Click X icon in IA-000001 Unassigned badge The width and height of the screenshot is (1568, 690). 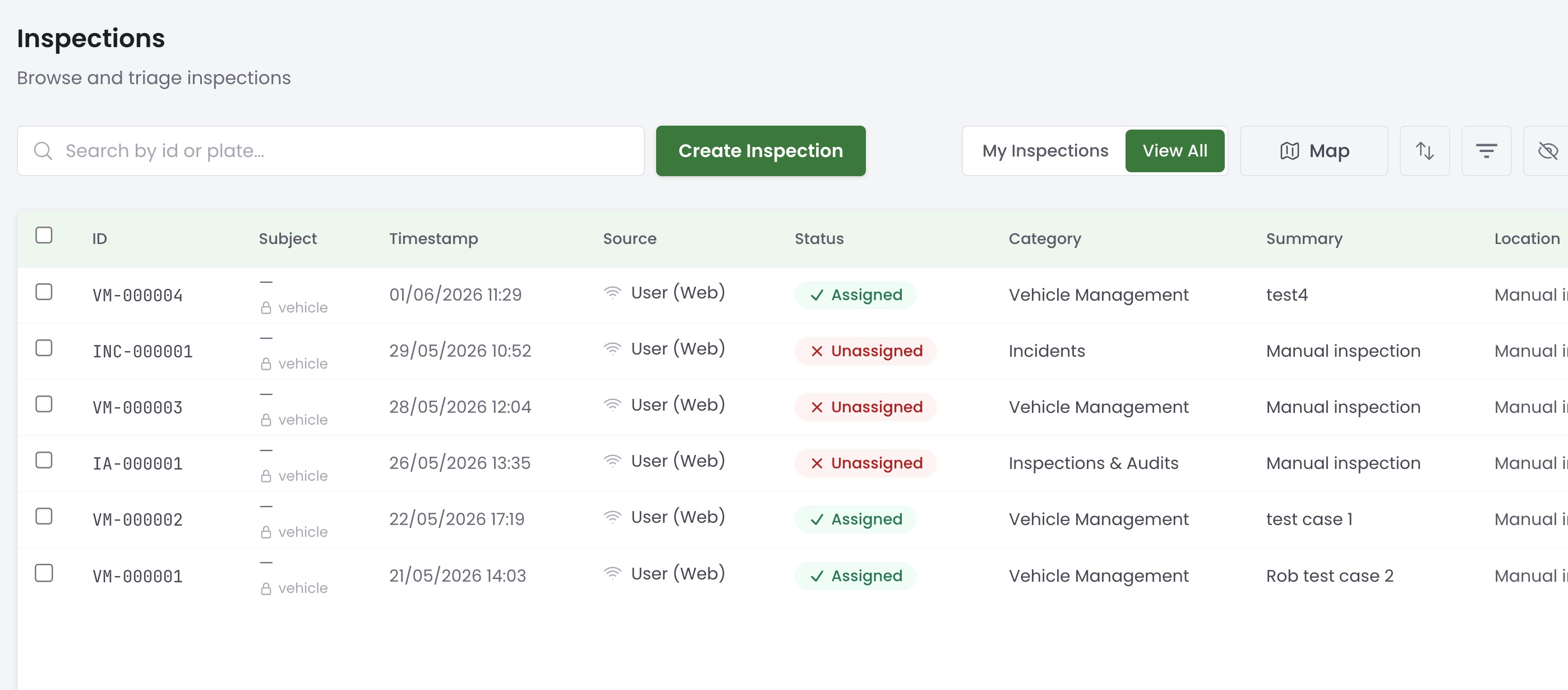[817, 463]
